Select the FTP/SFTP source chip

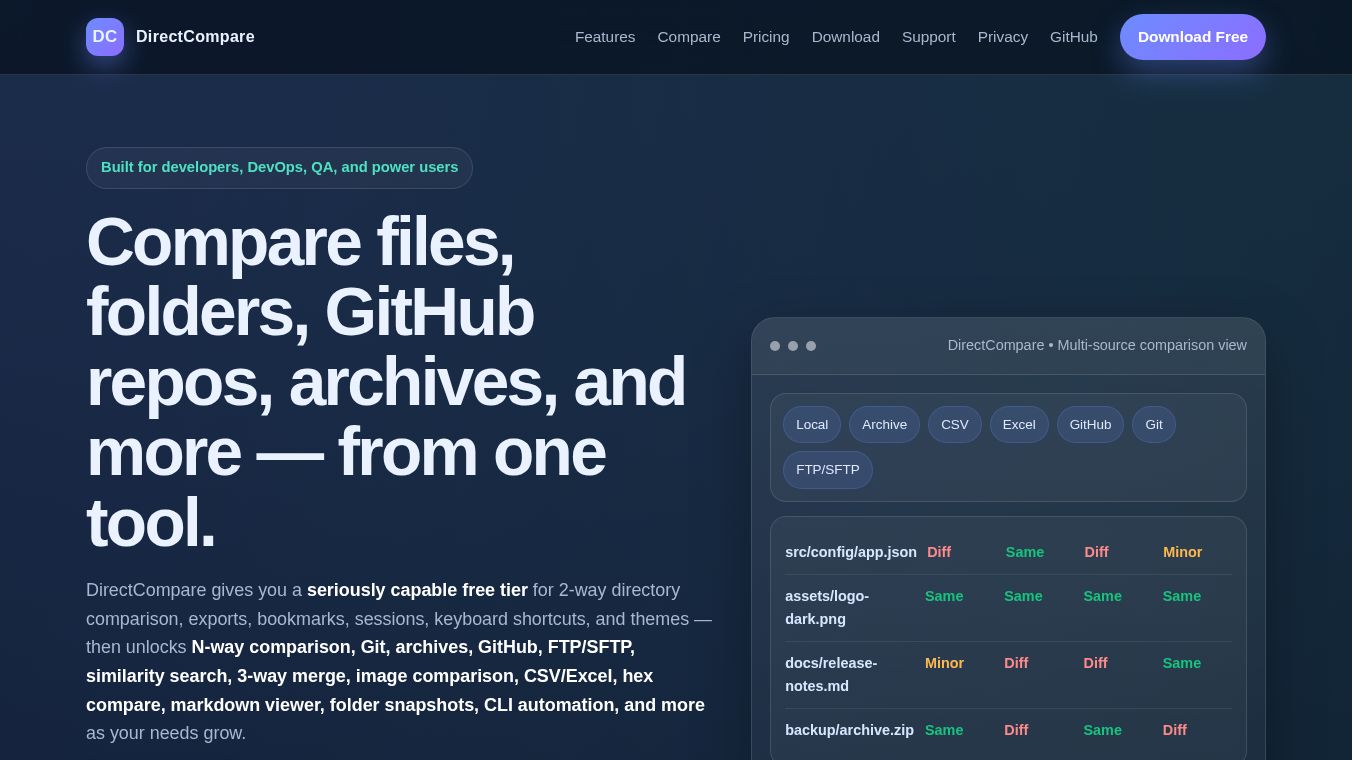pyautogui.click(x=828, y=470)
